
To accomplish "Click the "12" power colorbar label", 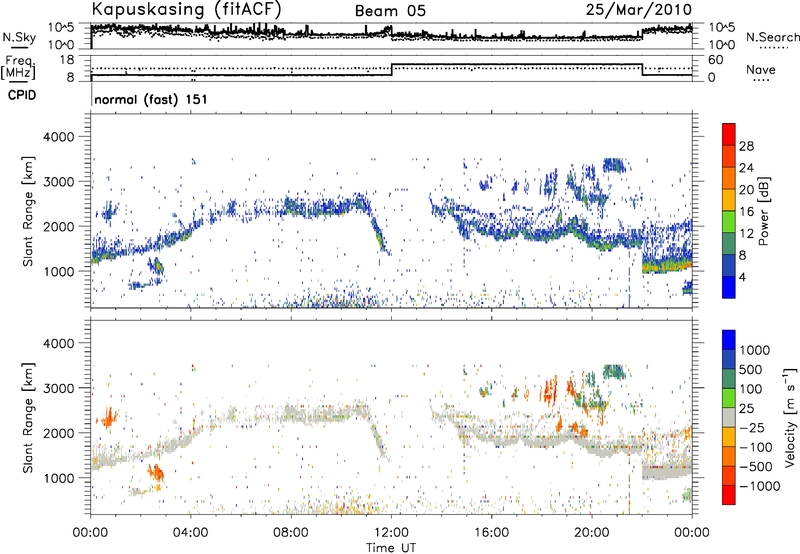I will [x=746, y=234].
